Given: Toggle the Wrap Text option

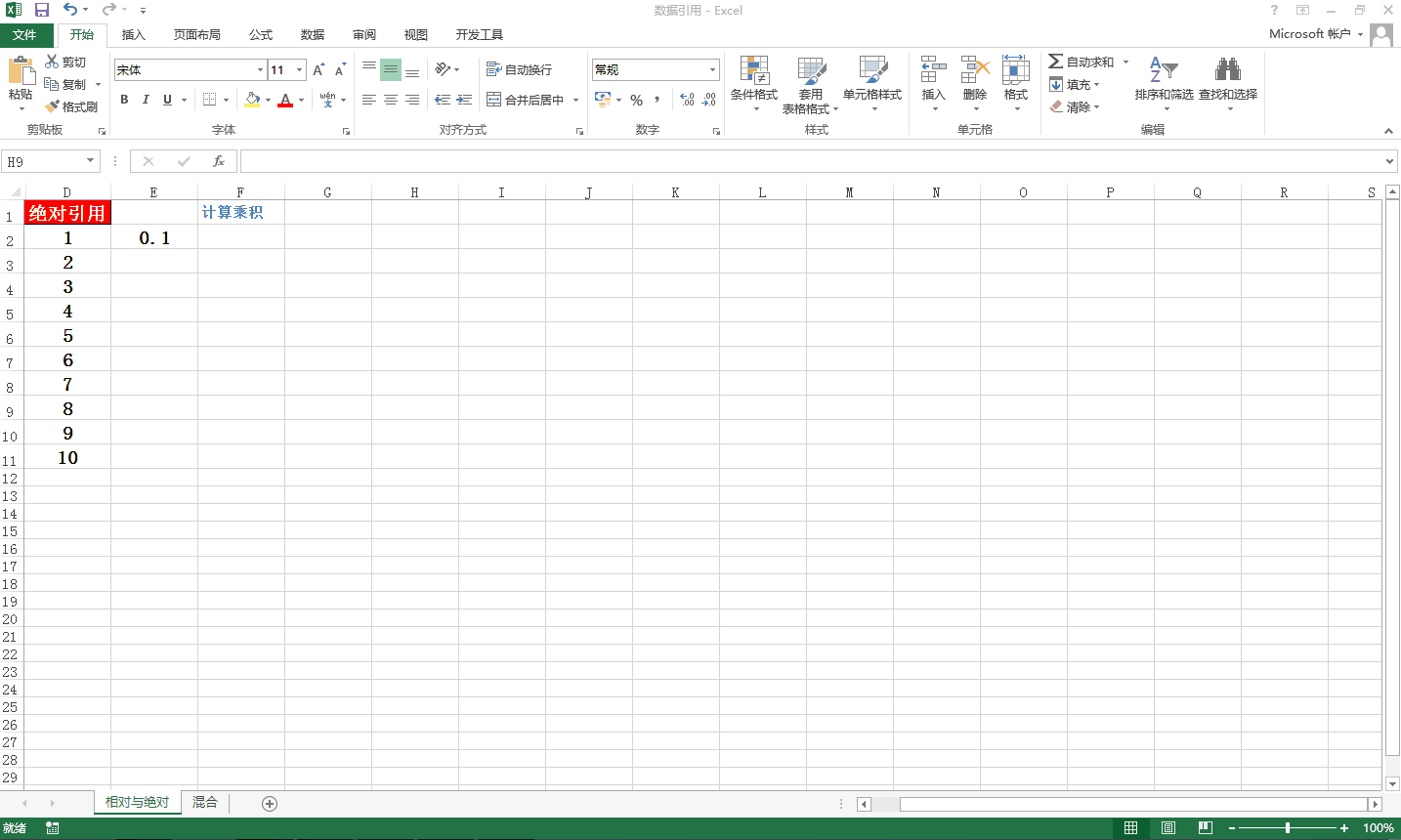Looking at the screenshot, I should coord(520,70).
